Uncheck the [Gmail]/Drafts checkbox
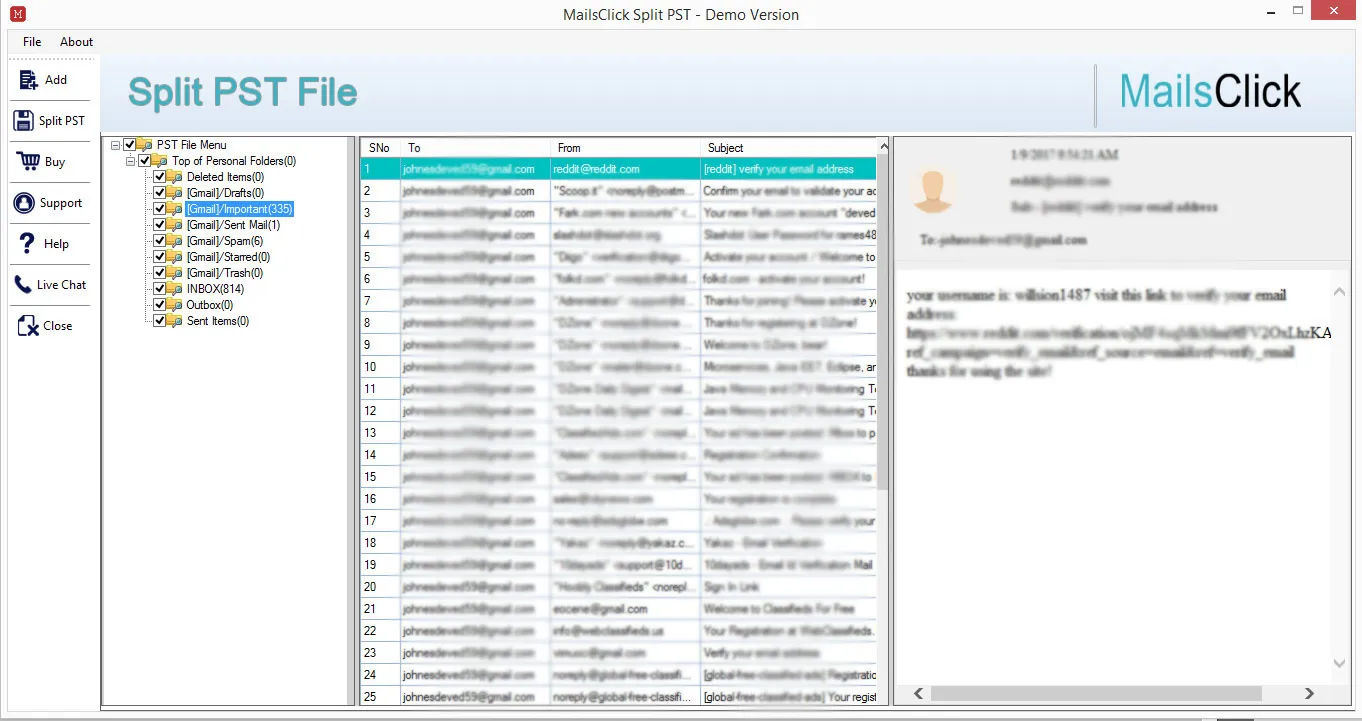 coord(159,193)
